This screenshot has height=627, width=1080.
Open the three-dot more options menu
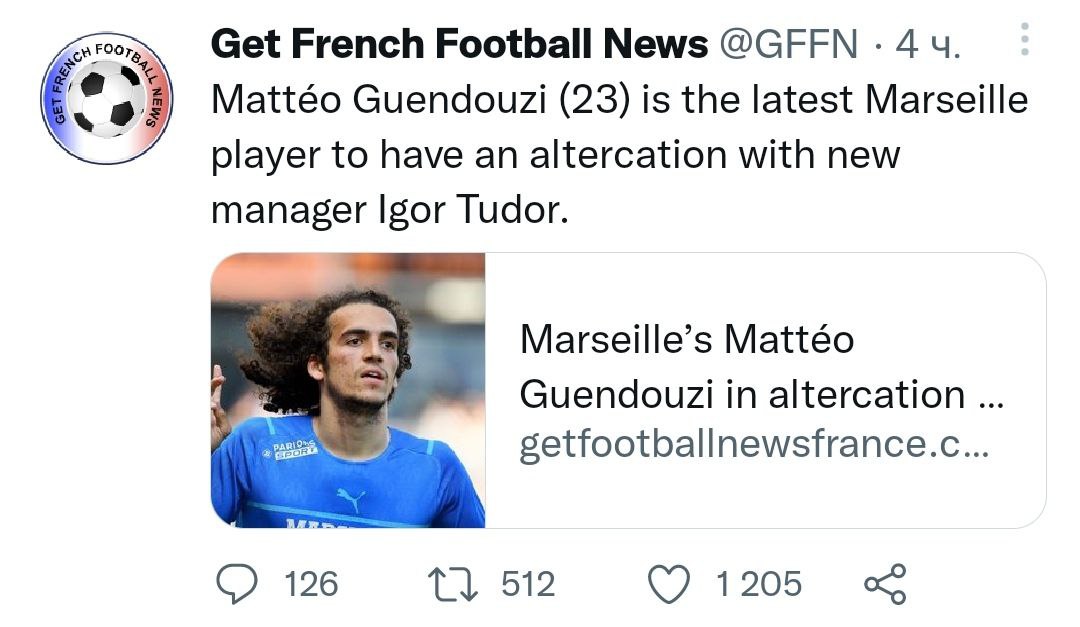(1024, 40)
